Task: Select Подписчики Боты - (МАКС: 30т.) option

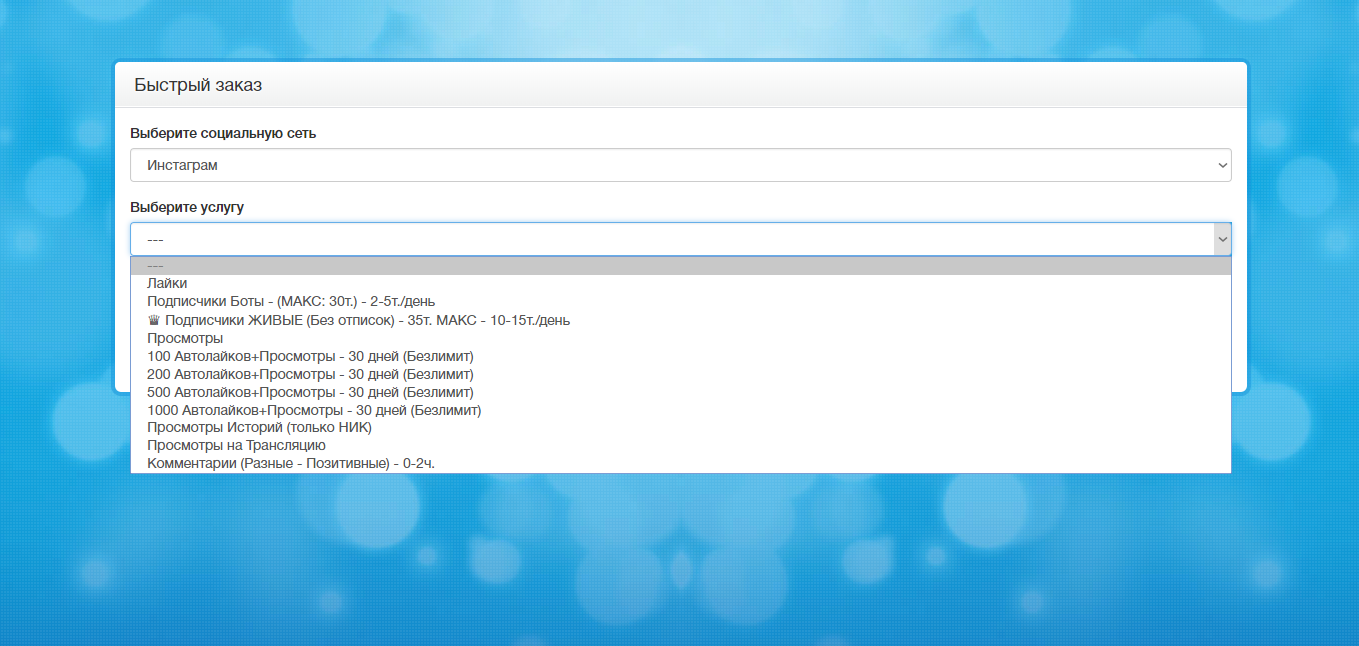Action: pyautogui.click(x=680, y=302)
